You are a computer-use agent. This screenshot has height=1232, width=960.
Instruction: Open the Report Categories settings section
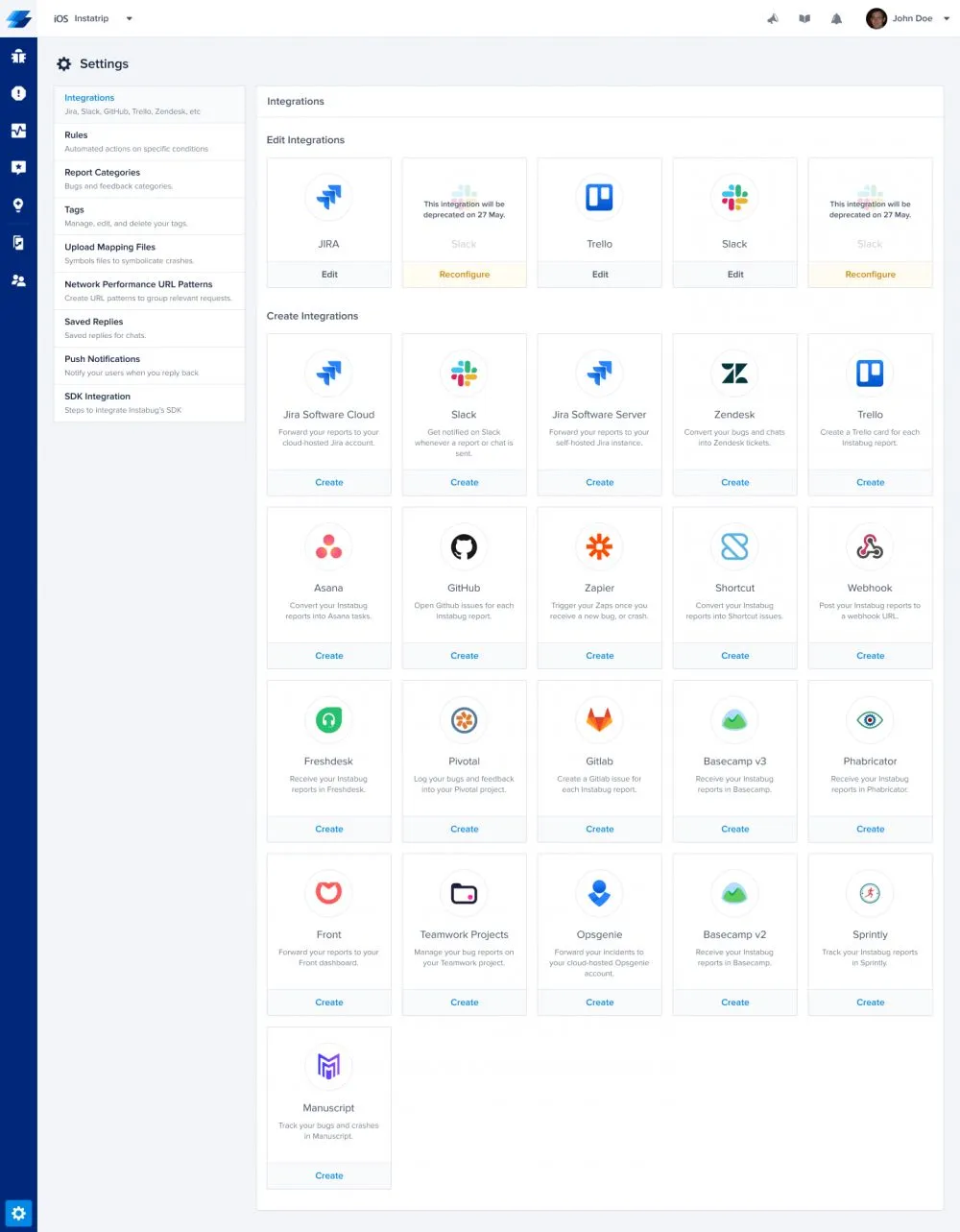149,179
